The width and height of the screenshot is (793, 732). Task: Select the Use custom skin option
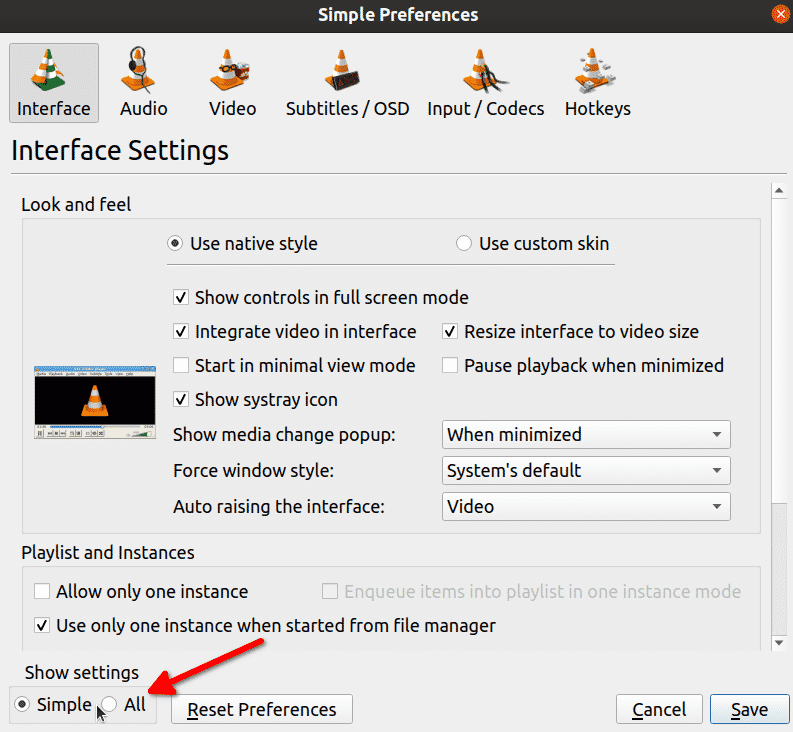464,244
